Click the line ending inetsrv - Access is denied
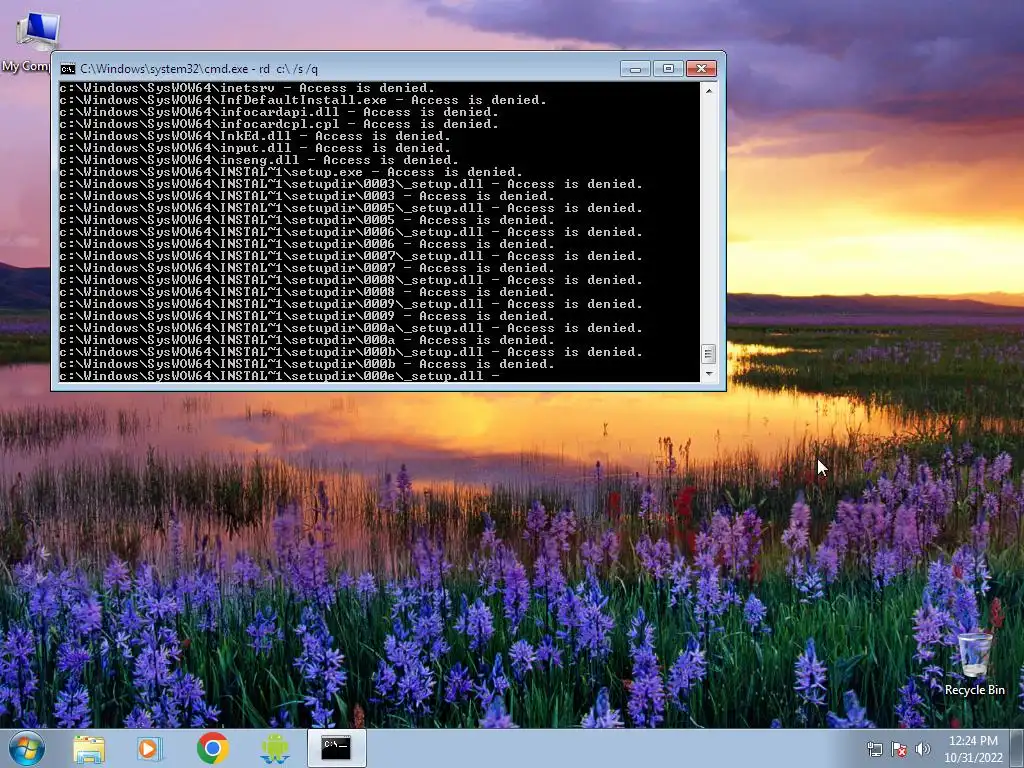Screen dimensions: 1024x768 tap(247, 88)
